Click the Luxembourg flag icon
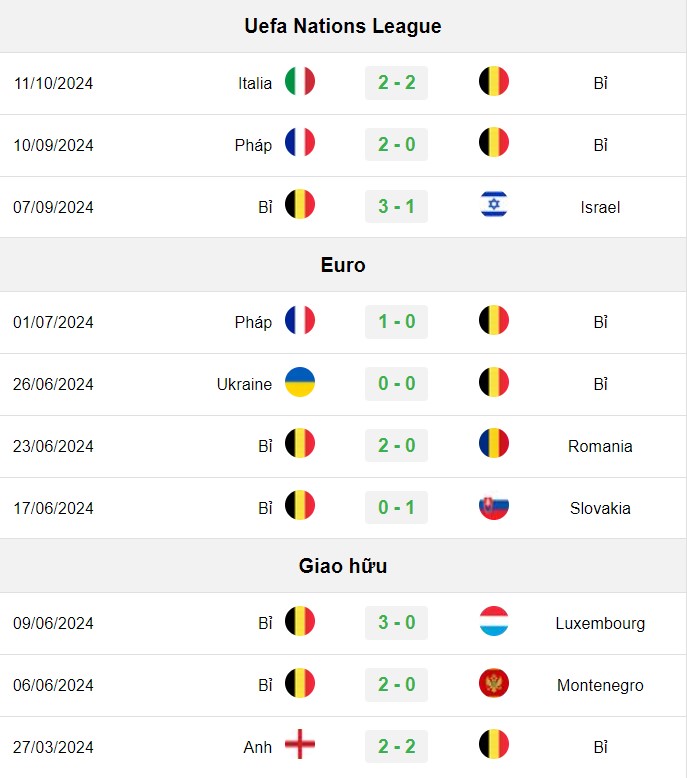687x778 pixels. tap(494, 621)
